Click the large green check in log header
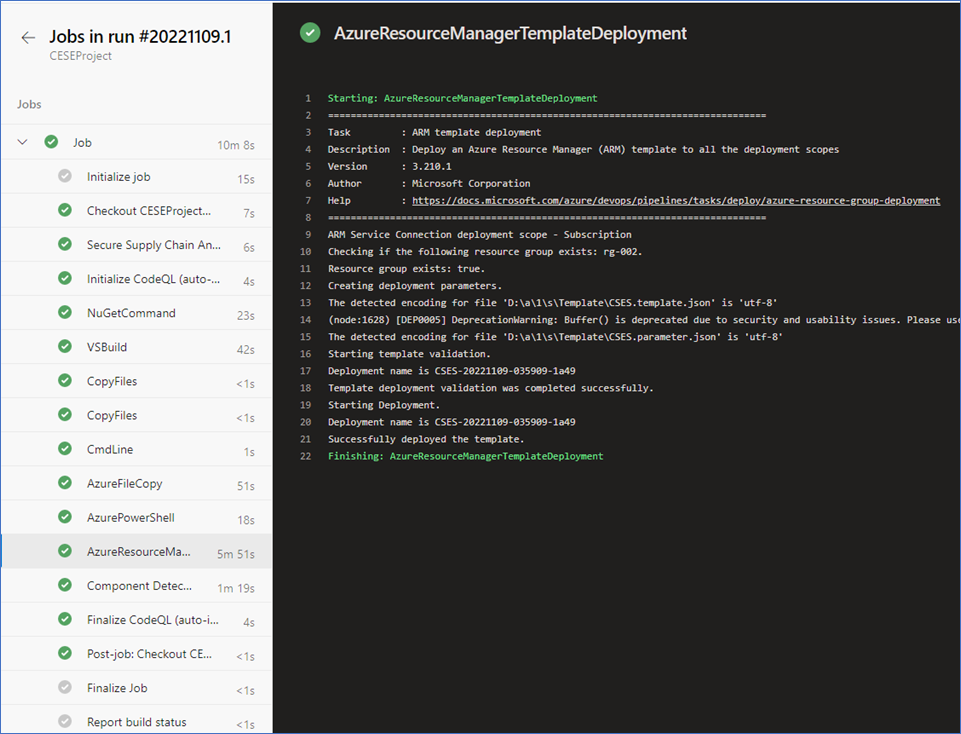 point(310,33)
